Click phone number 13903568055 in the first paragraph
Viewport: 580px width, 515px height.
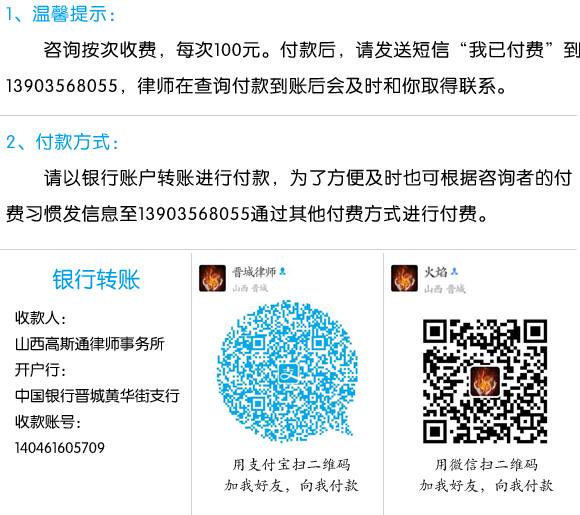(62, 86)
